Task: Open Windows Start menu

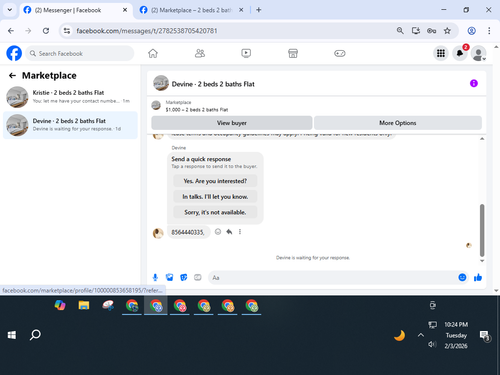Action: (12, 335)
